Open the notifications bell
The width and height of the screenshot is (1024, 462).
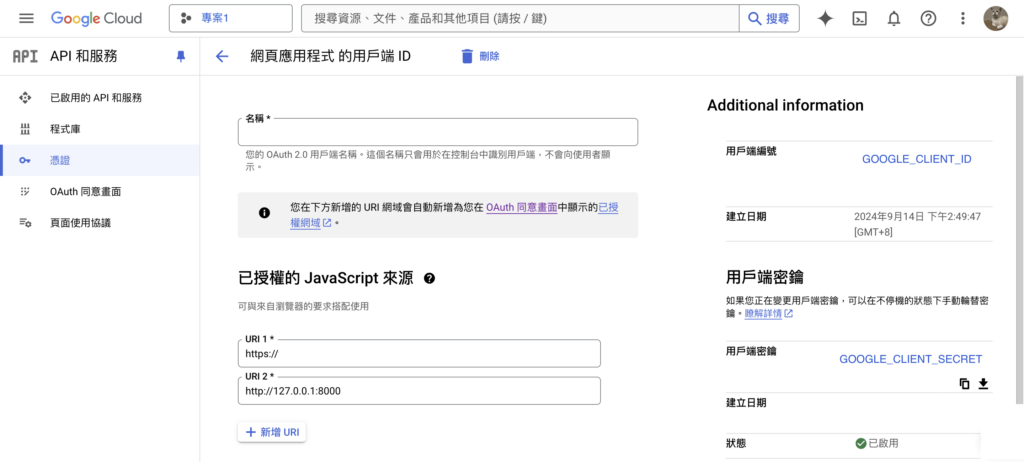(893, 18)
